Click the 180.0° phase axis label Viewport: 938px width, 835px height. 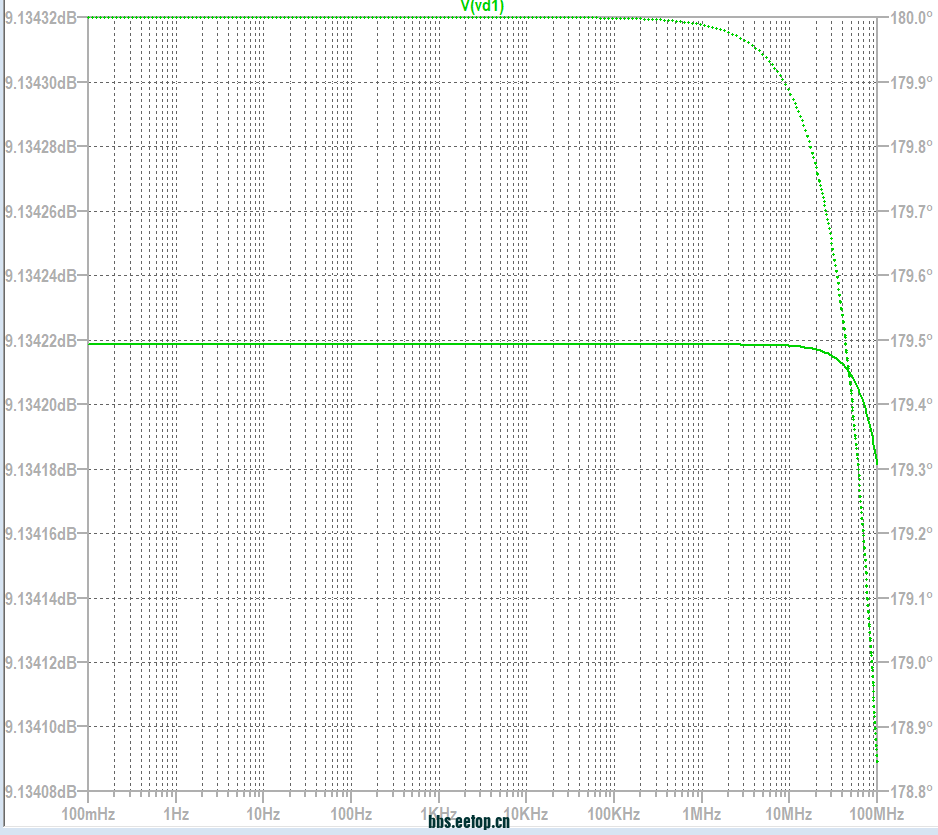(910, 18)
